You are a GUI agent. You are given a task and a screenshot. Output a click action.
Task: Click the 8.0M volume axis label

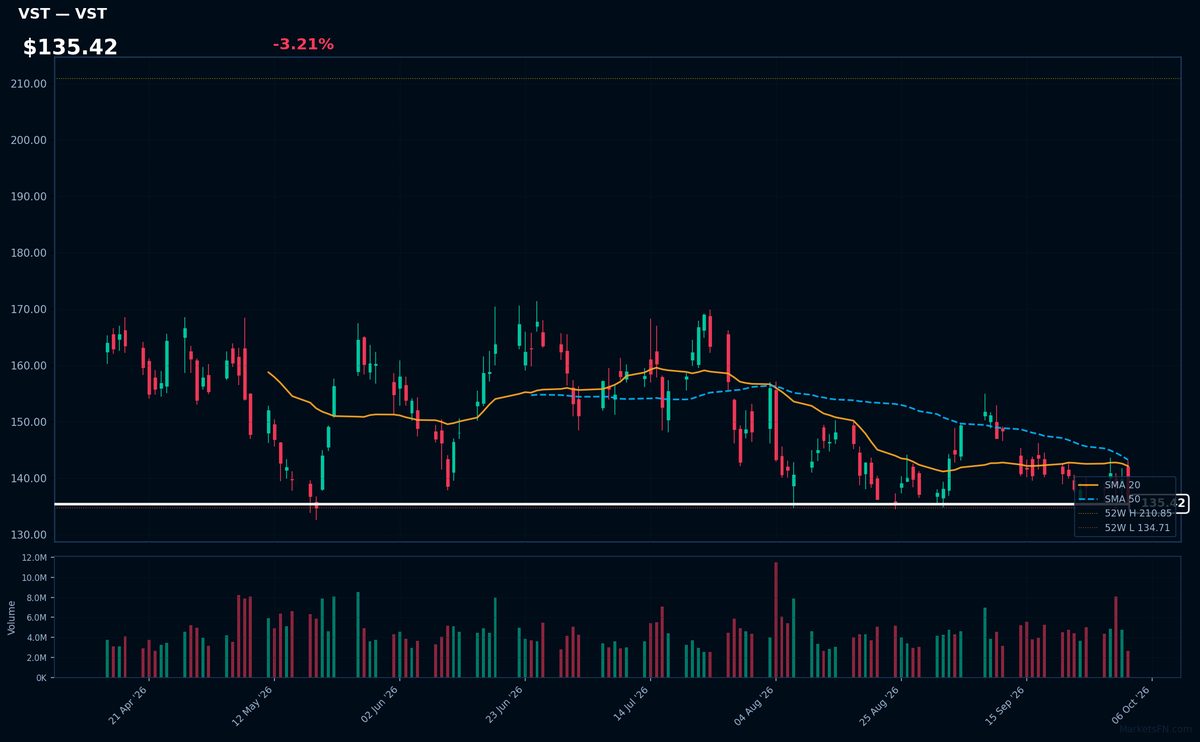tap(35, 598)
